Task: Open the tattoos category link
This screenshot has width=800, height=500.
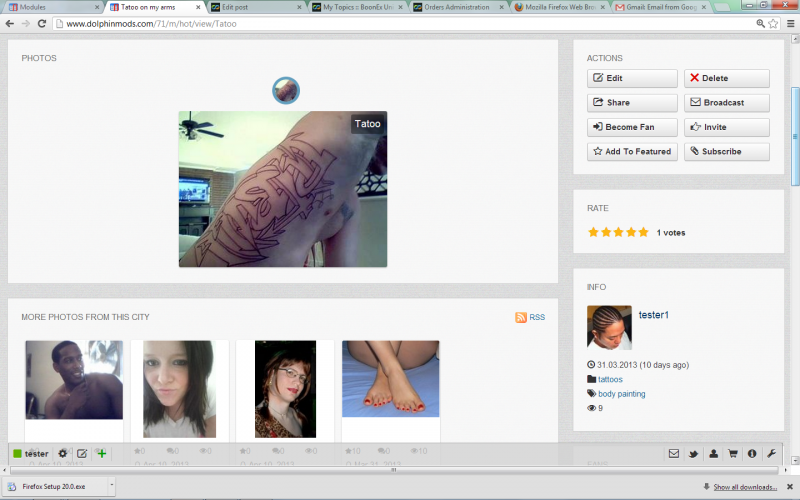Action: point(610,379)
